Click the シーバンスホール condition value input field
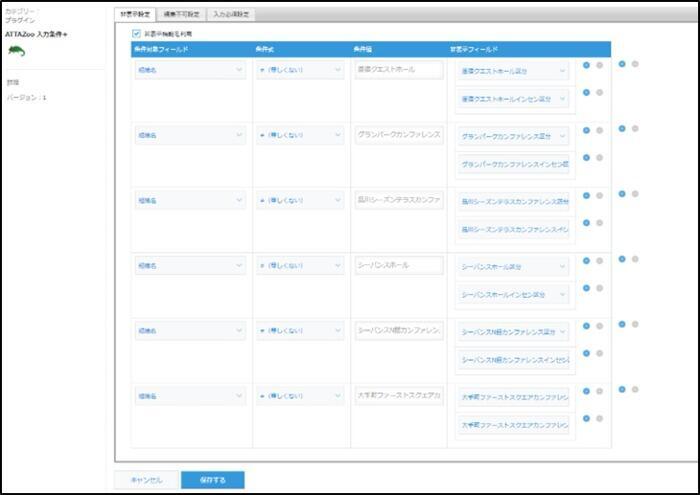 click(x=398, y=266)
